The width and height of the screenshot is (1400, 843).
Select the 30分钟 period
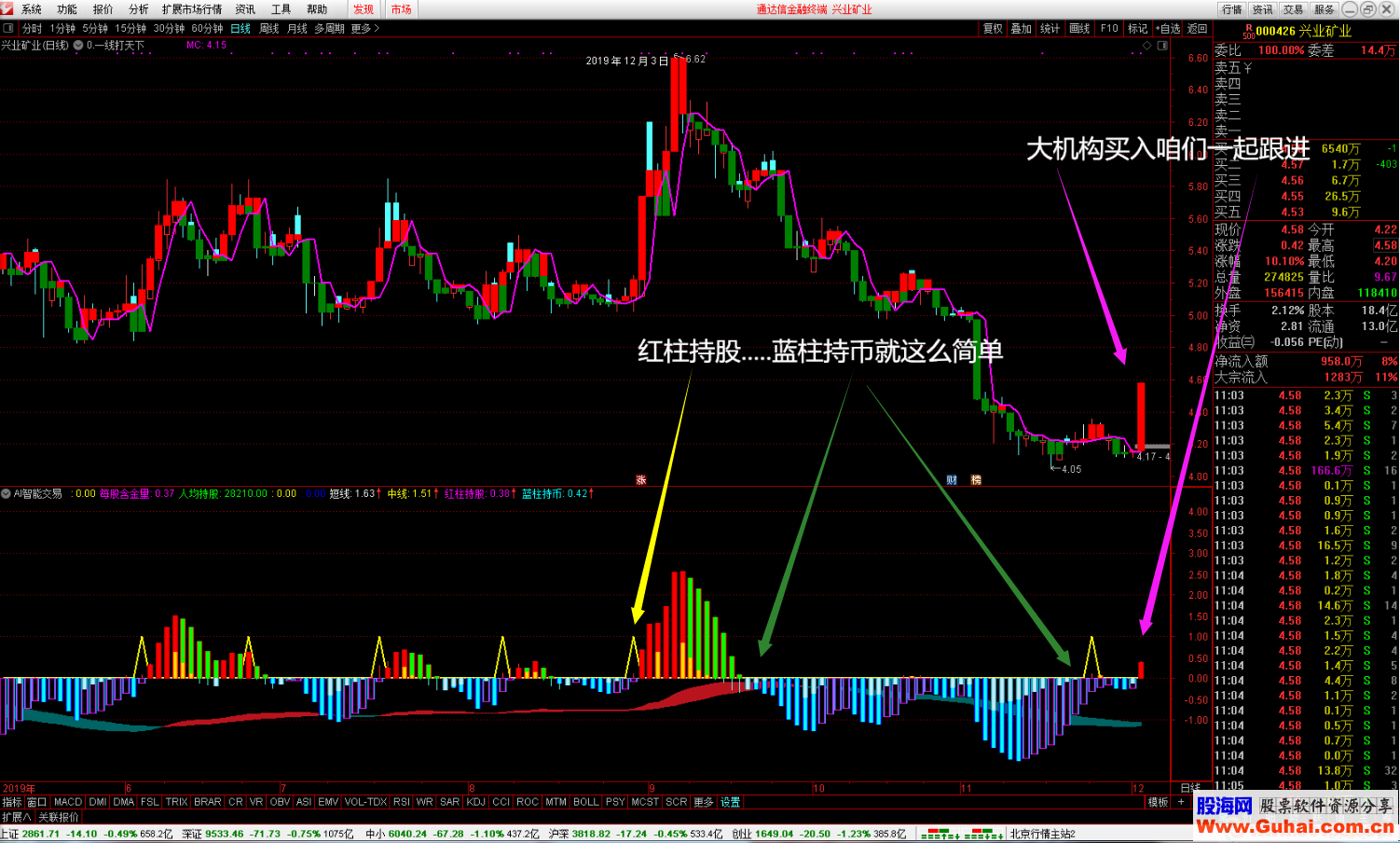click(x=169, y=29)
